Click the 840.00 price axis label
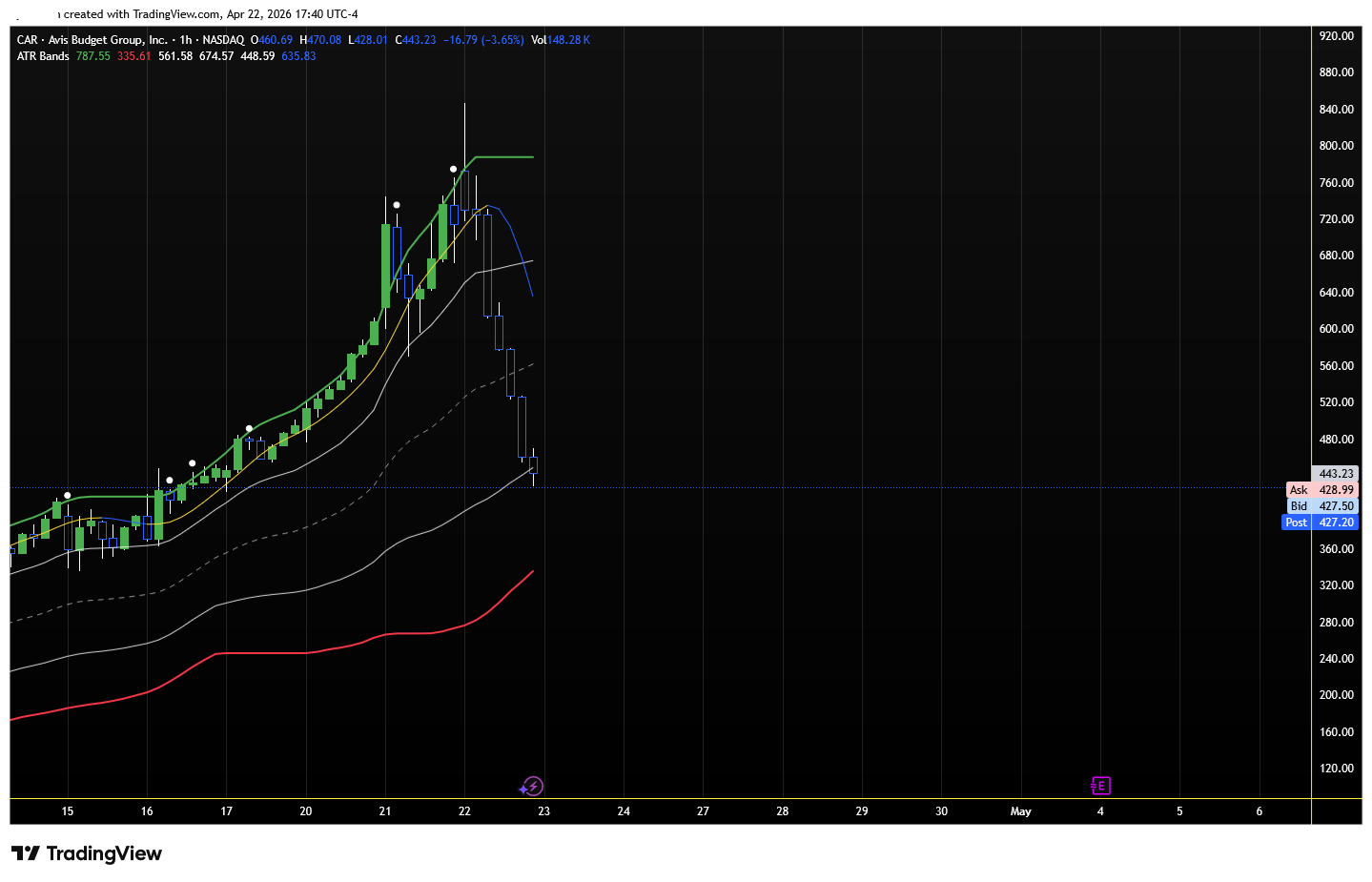This screenshot has height=882, width=1372. click(x=1336, y=110)
